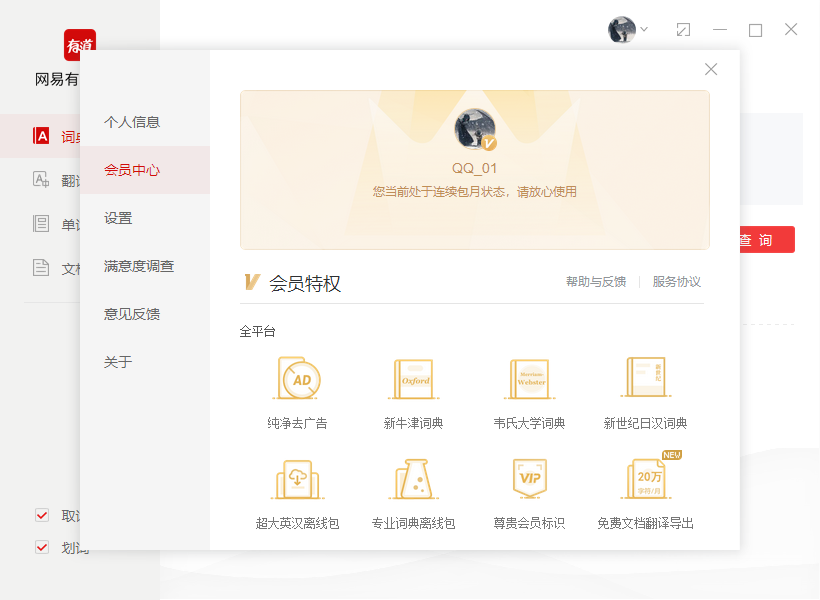Uncheck the 取词 checkbox
This screenshot has height=600, width=820.
point(42,515)
